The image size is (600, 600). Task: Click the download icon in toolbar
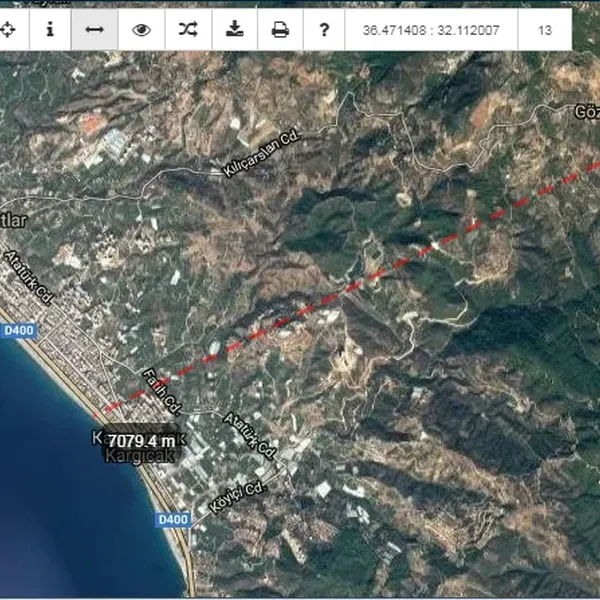coord(235,29)
